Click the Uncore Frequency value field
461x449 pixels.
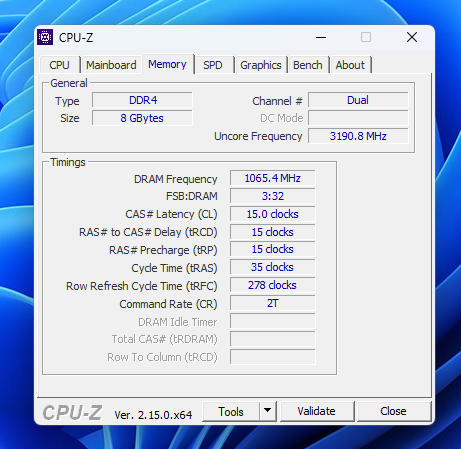(x=358, y=136)
